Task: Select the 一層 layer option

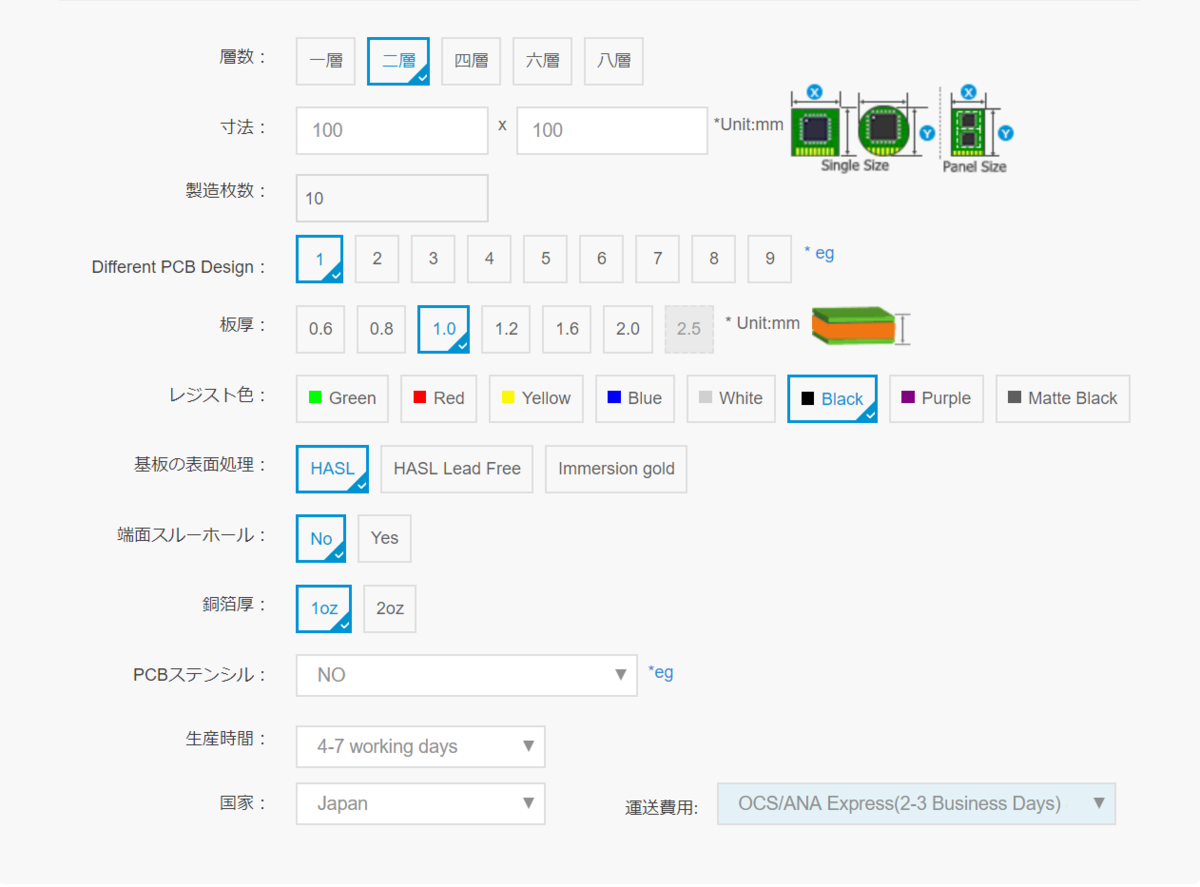Action: pos(326,61)
